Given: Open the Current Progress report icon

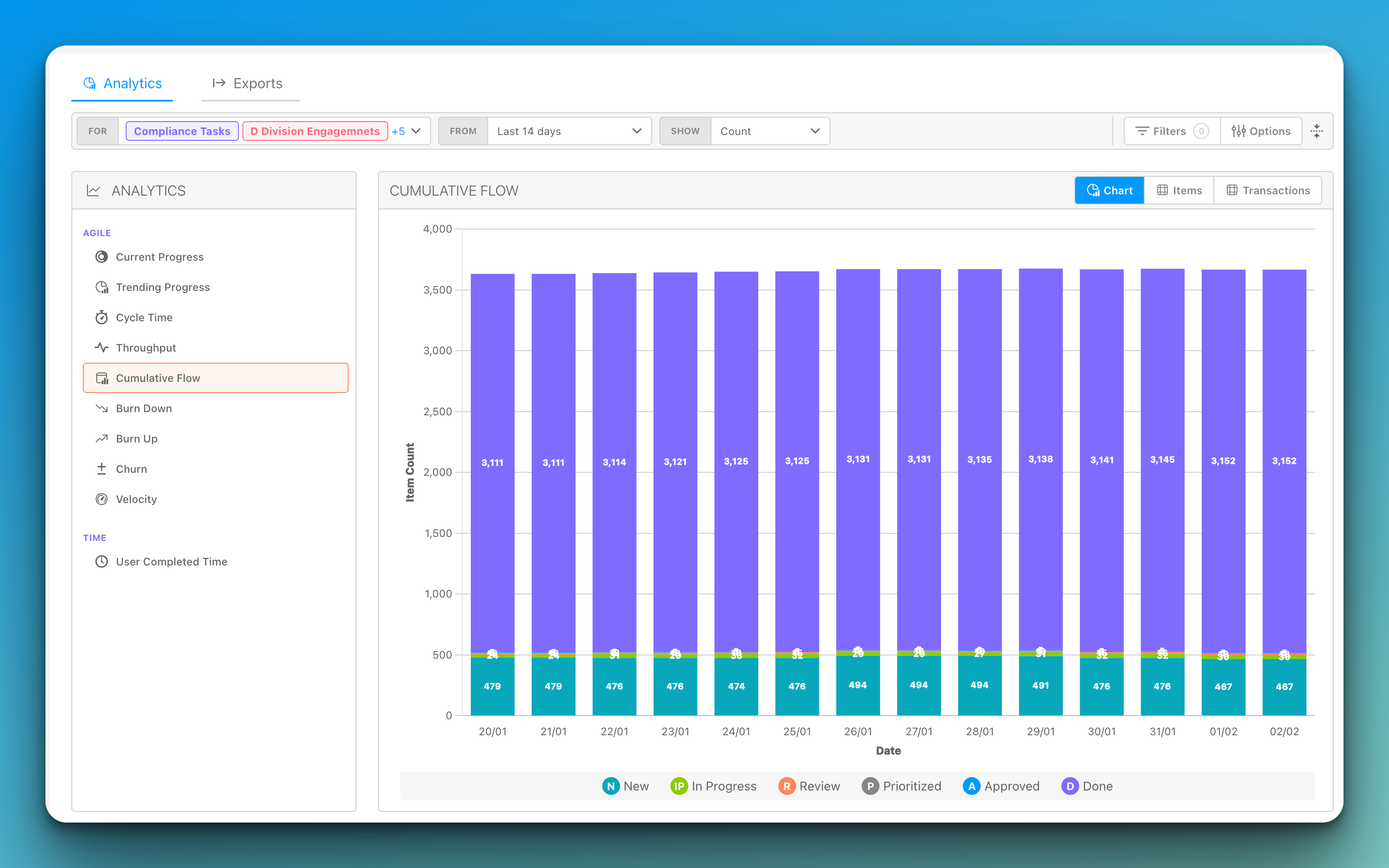Looking at the screenshot, I should (x=102, y=257).
